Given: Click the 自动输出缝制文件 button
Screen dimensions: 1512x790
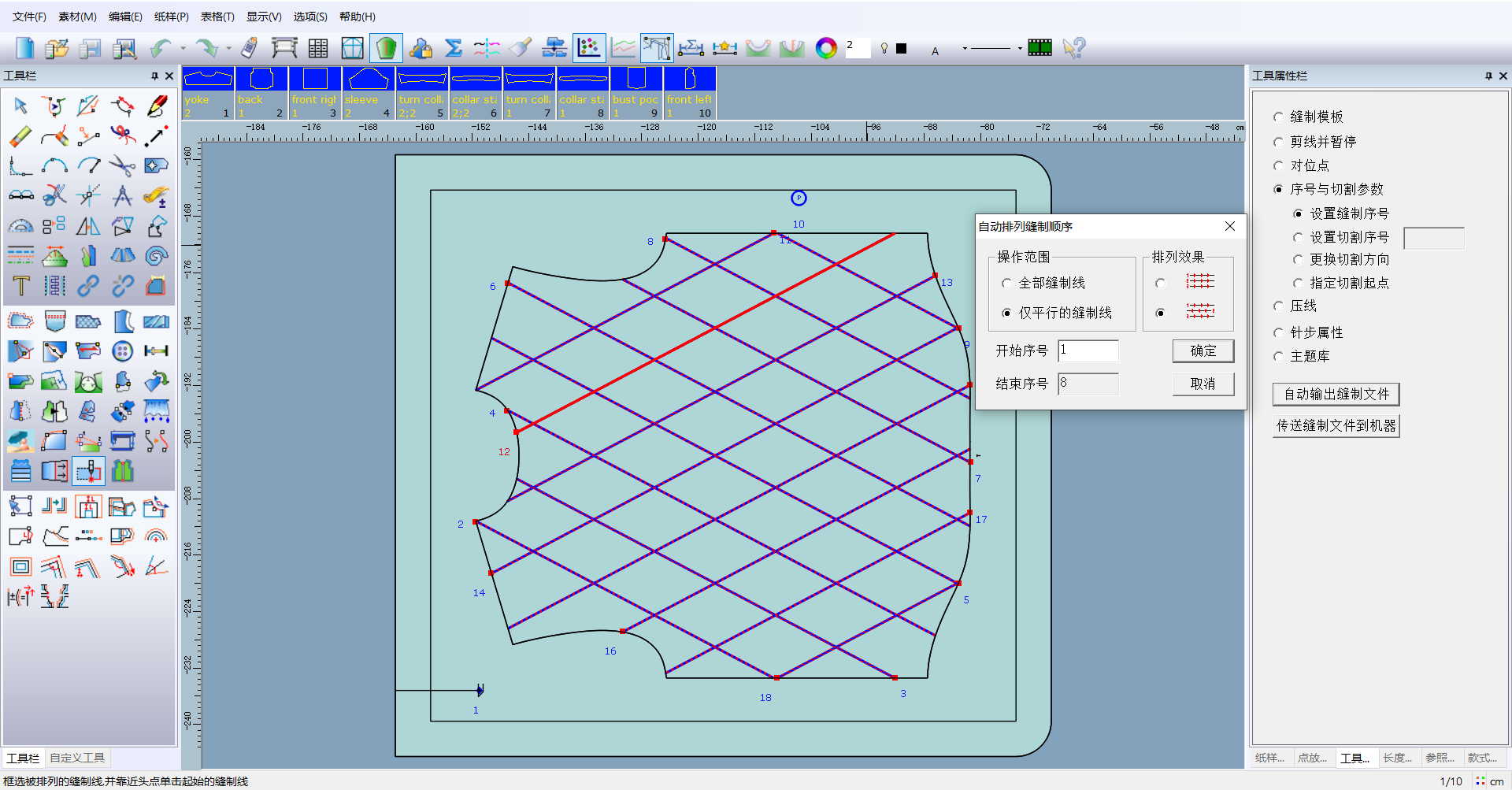Looking at the screenshot, I should (1336, 394).
